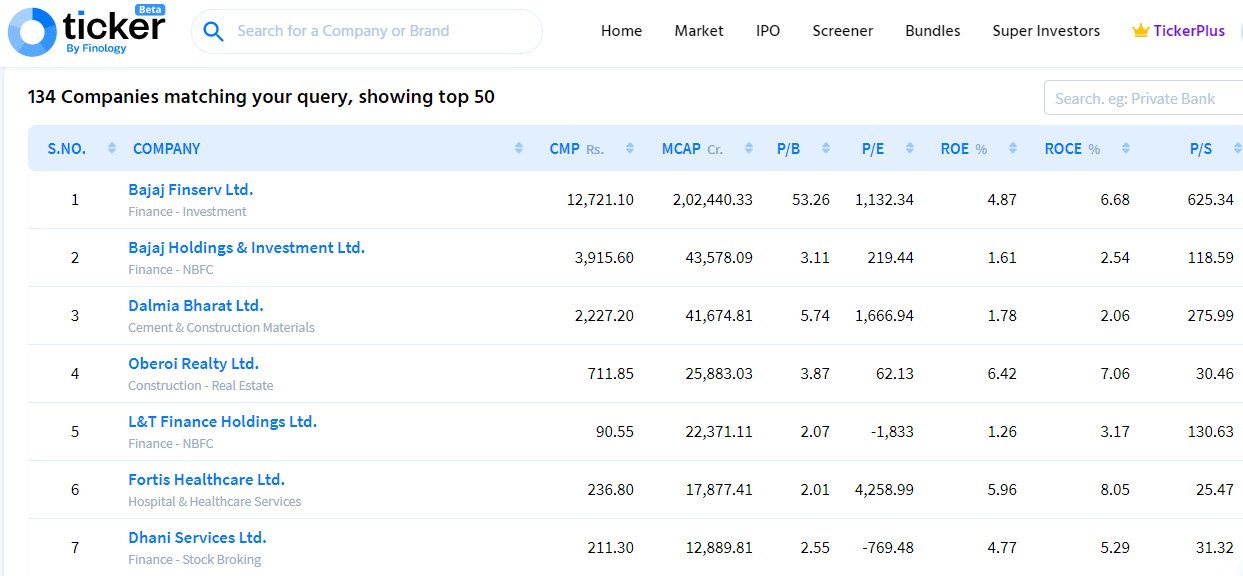The image size is (1243, 576).
Task: Click Bajaj Finserv CMP value 12,721.10
Action: point(600,199)
